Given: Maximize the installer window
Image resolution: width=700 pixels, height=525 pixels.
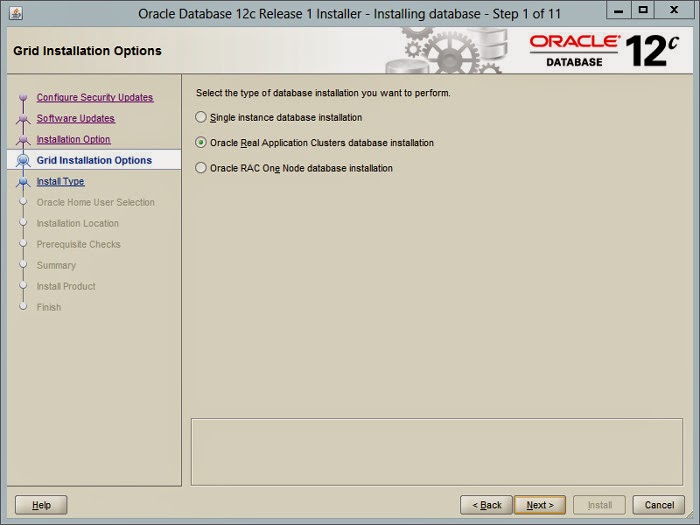Looking at the screenshot, I should tap(643, 10).
